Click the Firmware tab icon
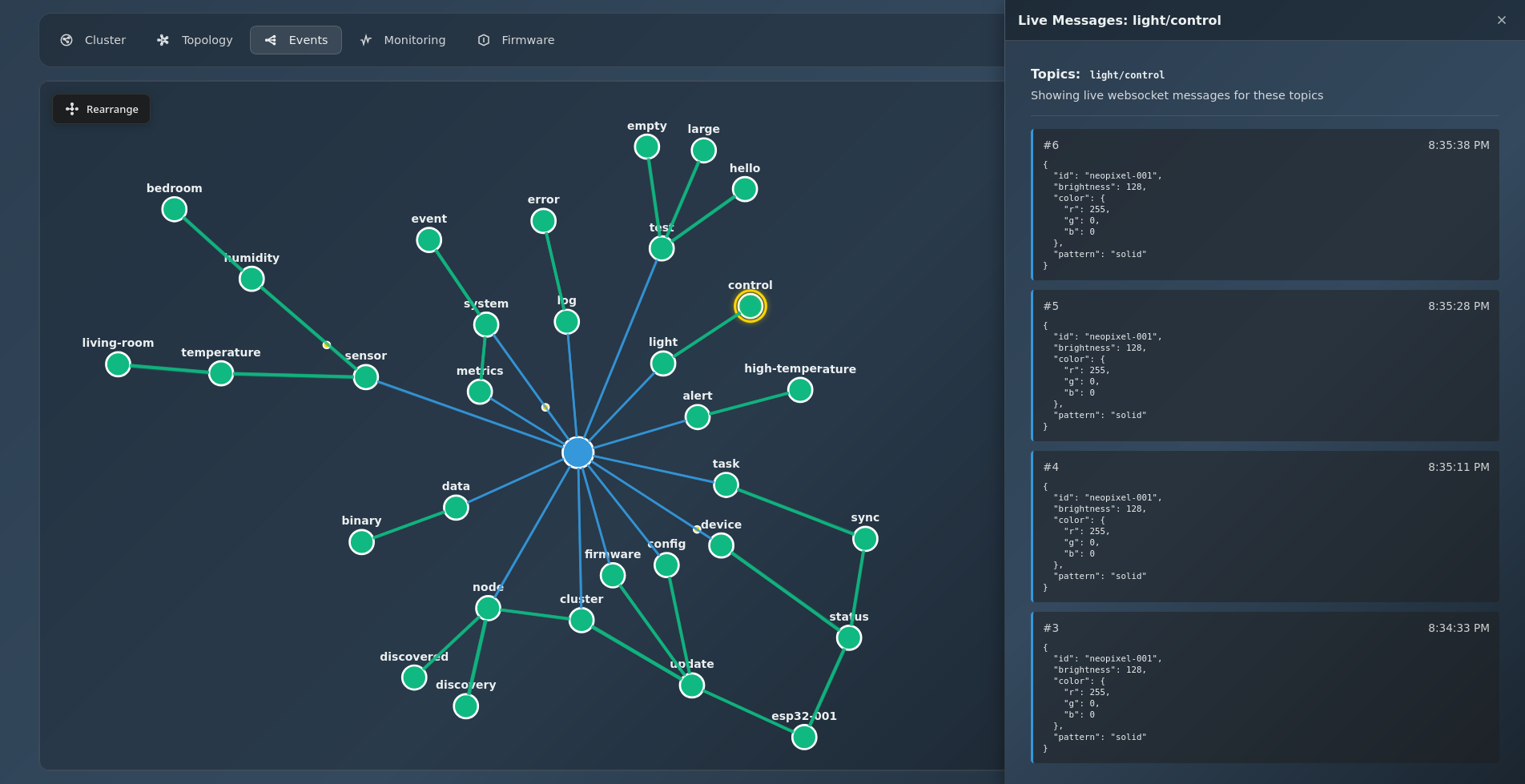1525x784 pixels. click(x=484, y=40)
